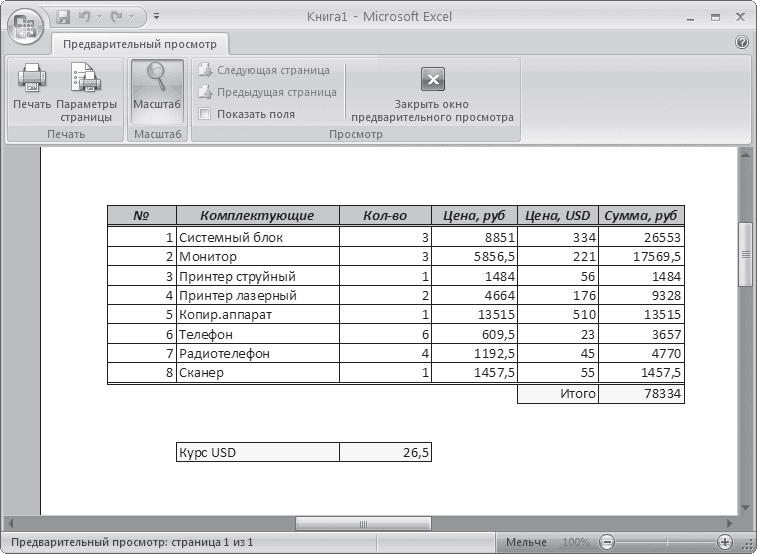
Task: Click the Redo arrow icon
Action: [x=117, y=17]
